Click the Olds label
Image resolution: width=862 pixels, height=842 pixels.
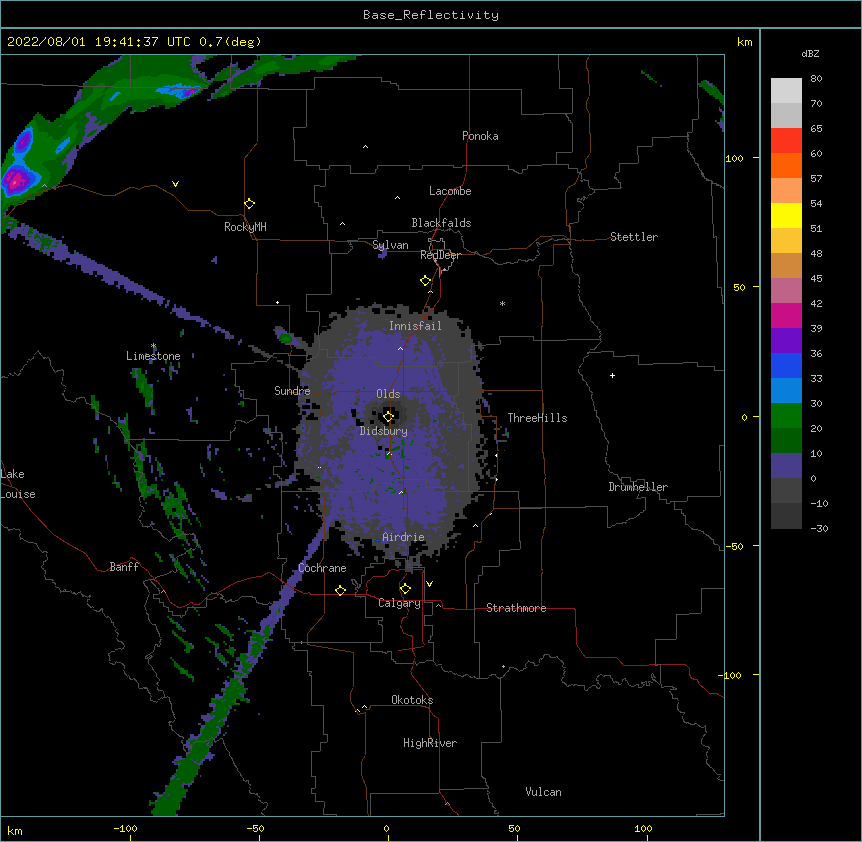[388, 394]
